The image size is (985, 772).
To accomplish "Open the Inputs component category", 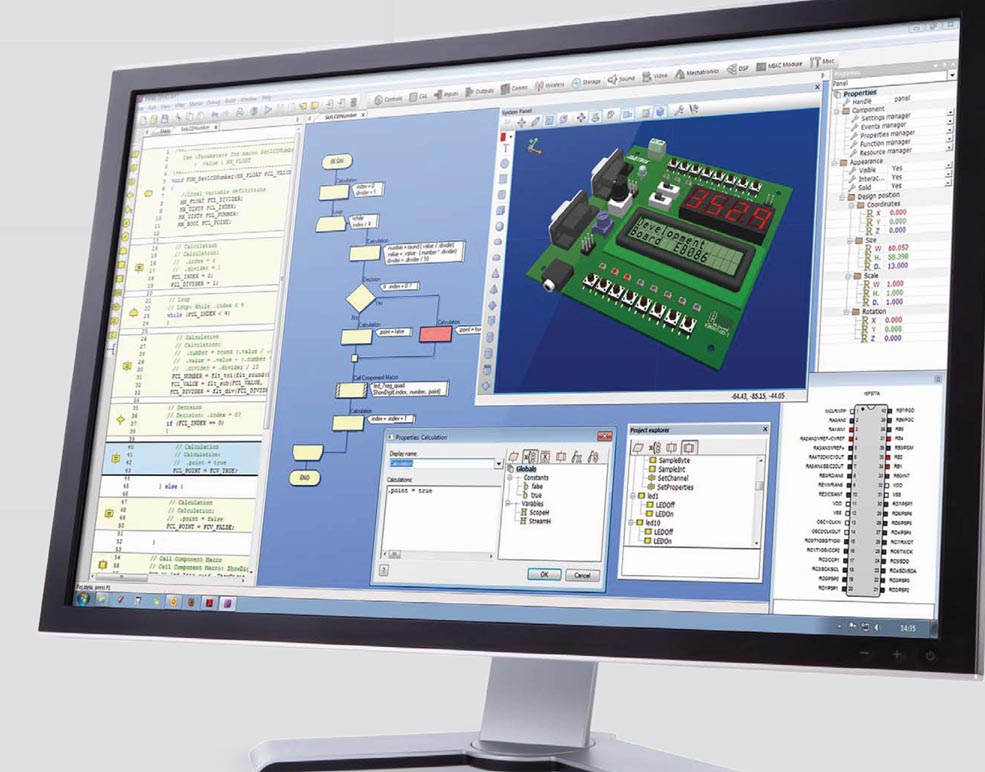I will [x=446, y=94].
